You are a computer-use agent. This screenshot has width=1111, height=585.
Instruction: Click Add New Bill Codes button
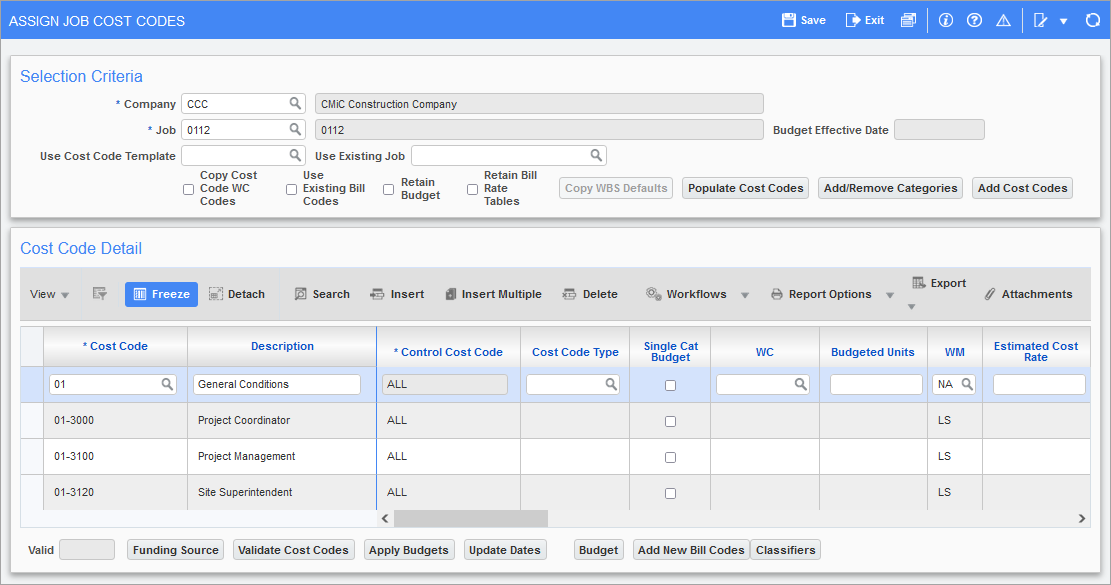691,550
